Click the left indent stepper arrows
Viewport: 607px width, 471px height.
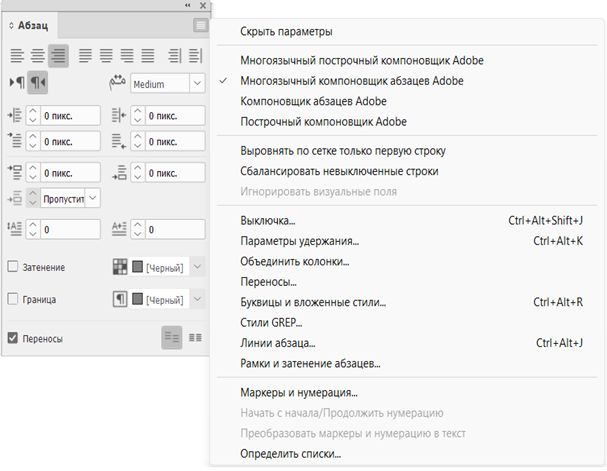click(33, 115)
